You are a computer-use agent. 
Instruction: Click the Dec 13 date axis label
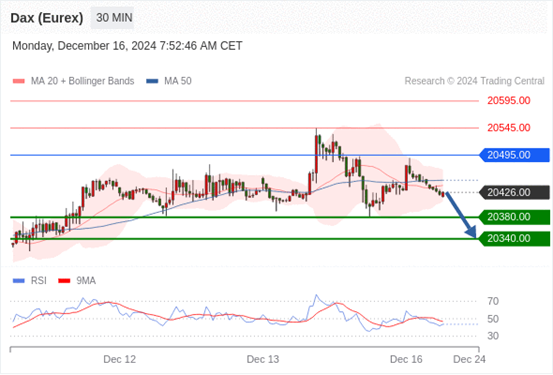point(263,359)
